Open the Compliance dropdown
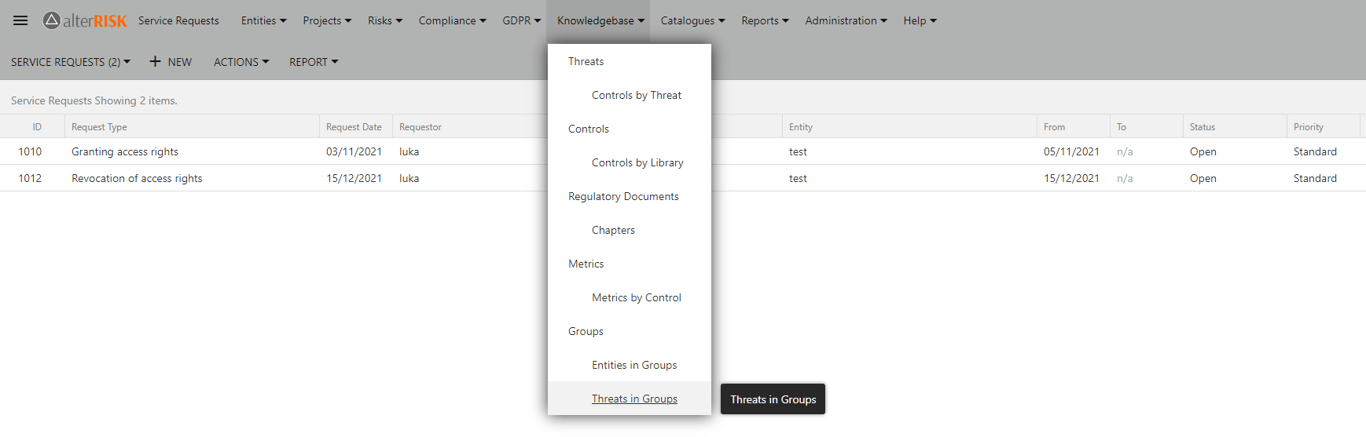 tap(452, 20)
